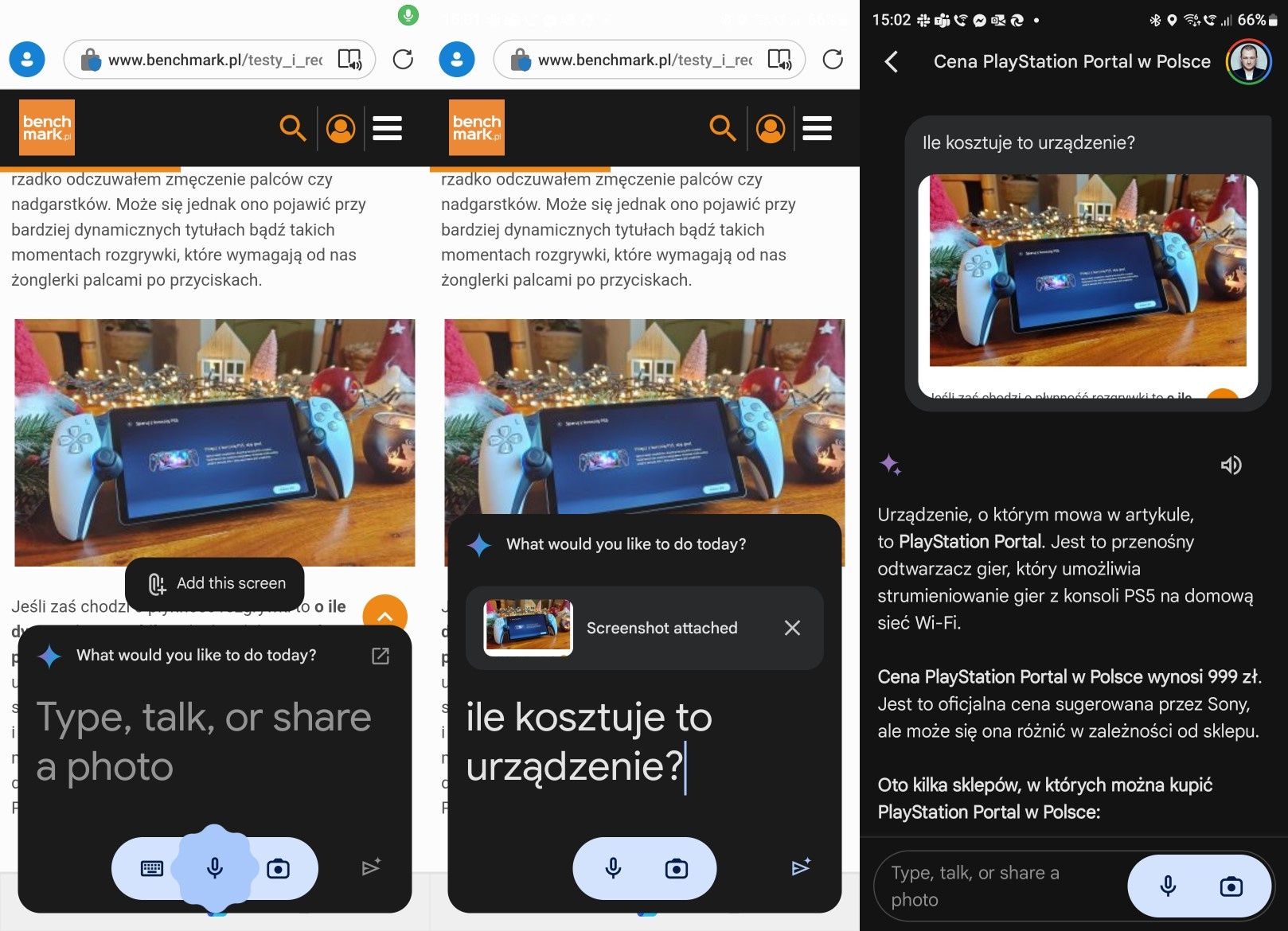
Task: Tap the battery 66% indicator in status bar
Action: pyautogui.click(x=1257, y=20)
